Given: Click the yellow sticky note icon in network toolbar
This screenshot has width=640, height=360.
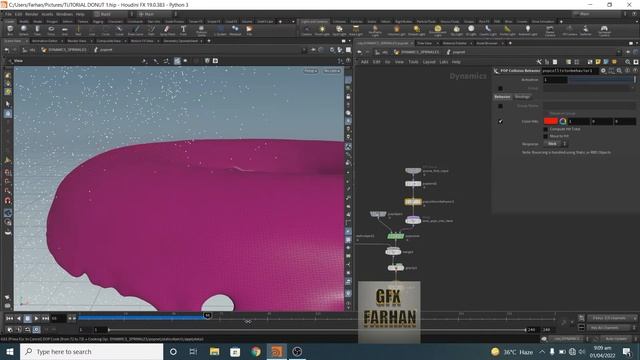Looking at the screenshot, I should [x=598, y=62].
